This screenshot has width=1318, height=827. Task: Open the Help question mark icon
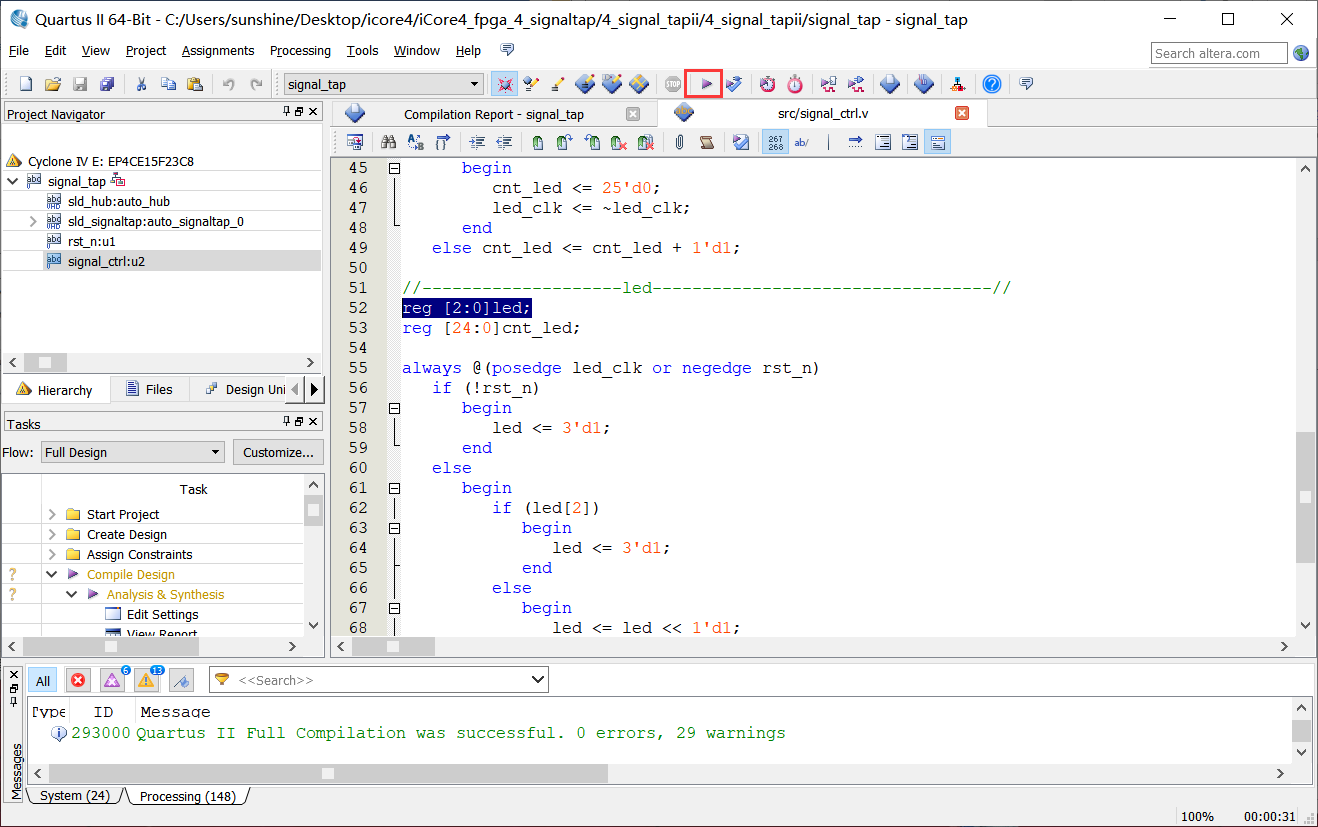991,84
